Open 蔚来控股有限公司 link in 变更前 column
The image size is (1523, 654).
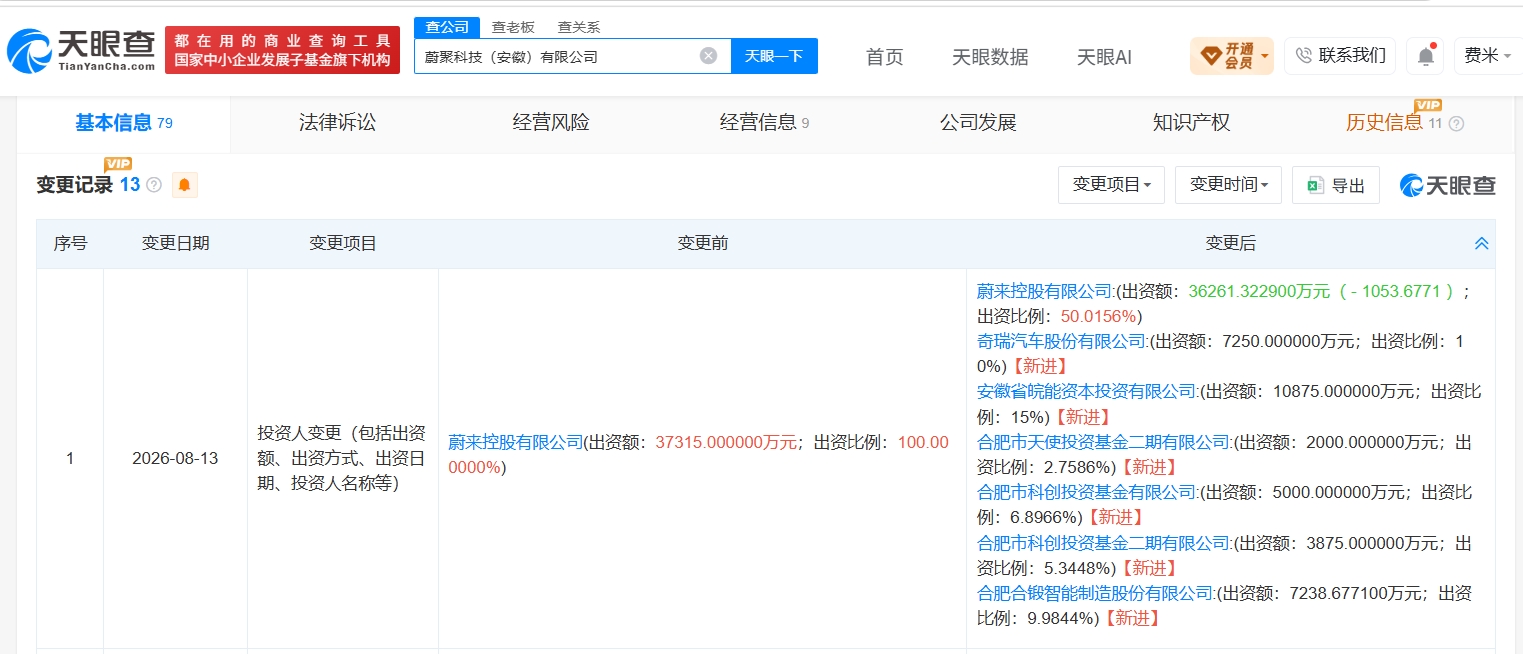[x=515, y=442]
